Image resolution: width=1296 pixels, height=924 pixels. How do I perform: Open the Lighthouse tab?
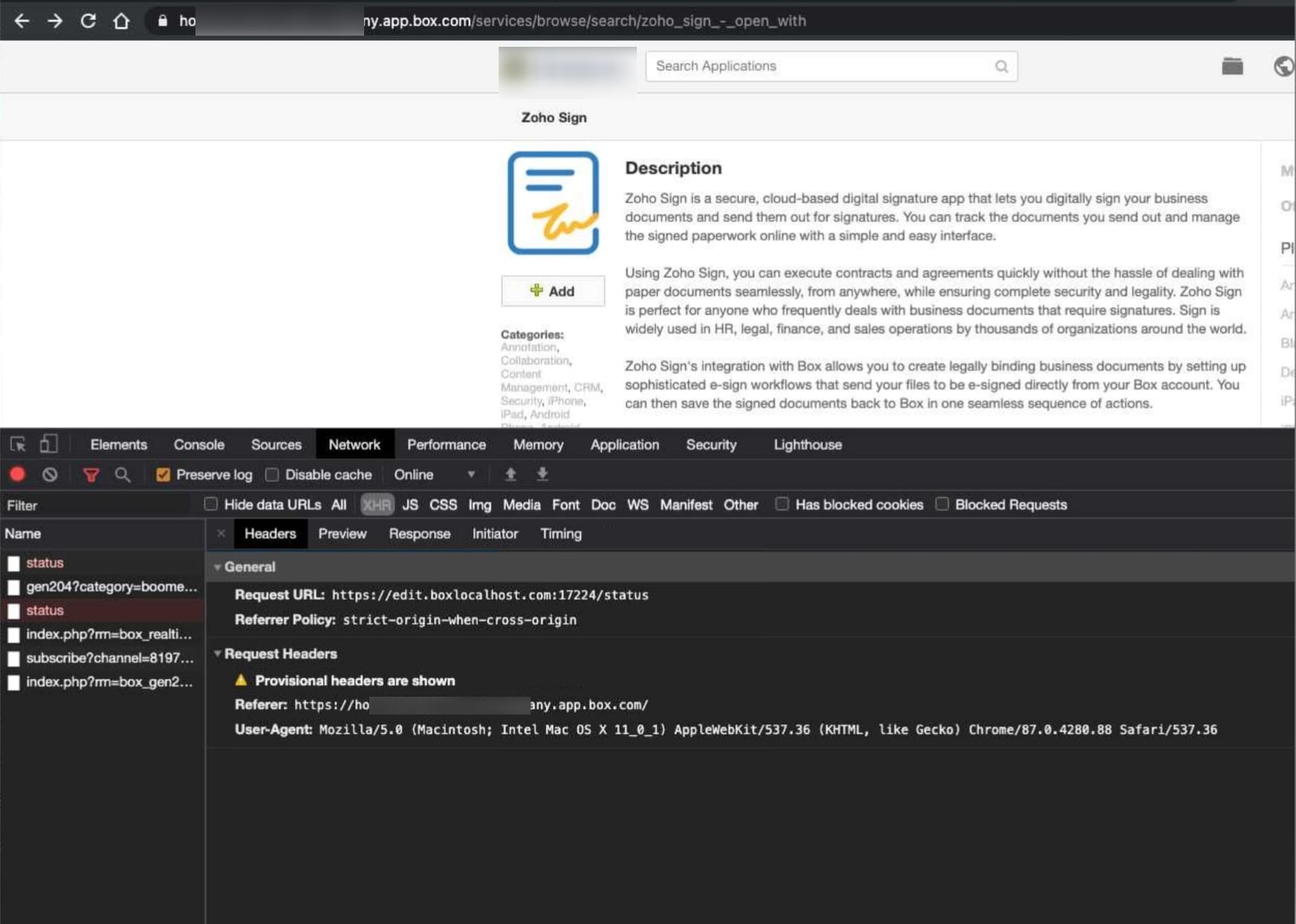point(808,444)
